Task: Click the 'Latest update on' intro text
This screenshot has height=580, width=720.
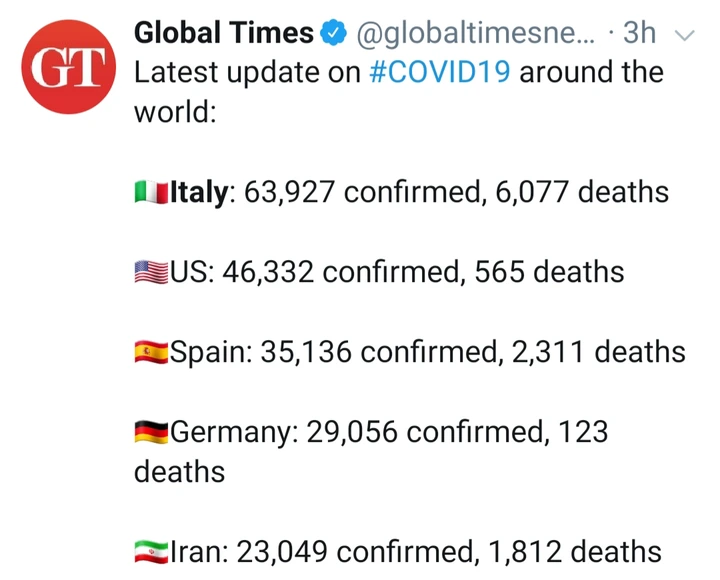Action: (247, 72)
